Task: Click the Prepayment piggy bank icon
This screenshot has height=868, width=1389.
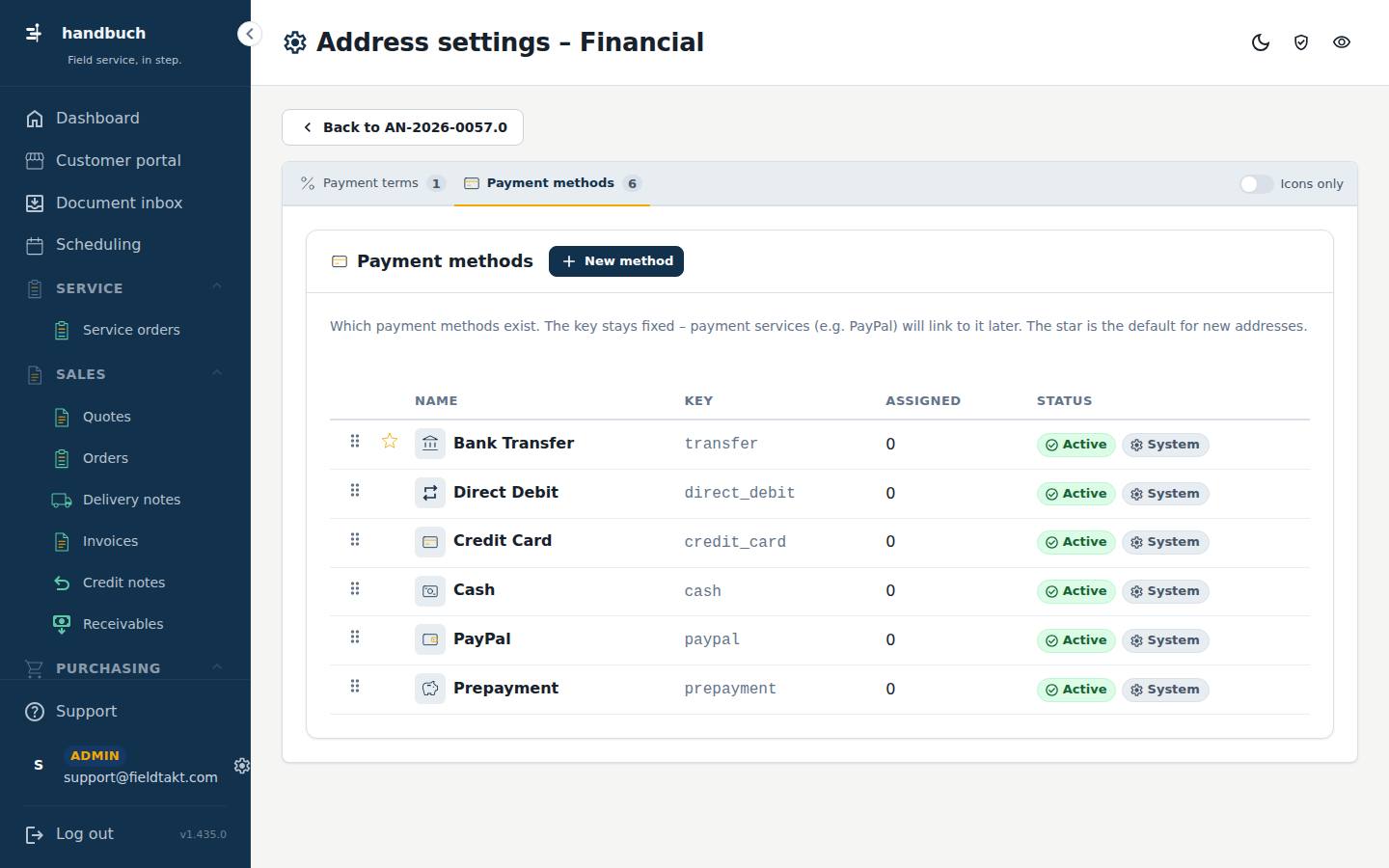Action: pos(430,689)
